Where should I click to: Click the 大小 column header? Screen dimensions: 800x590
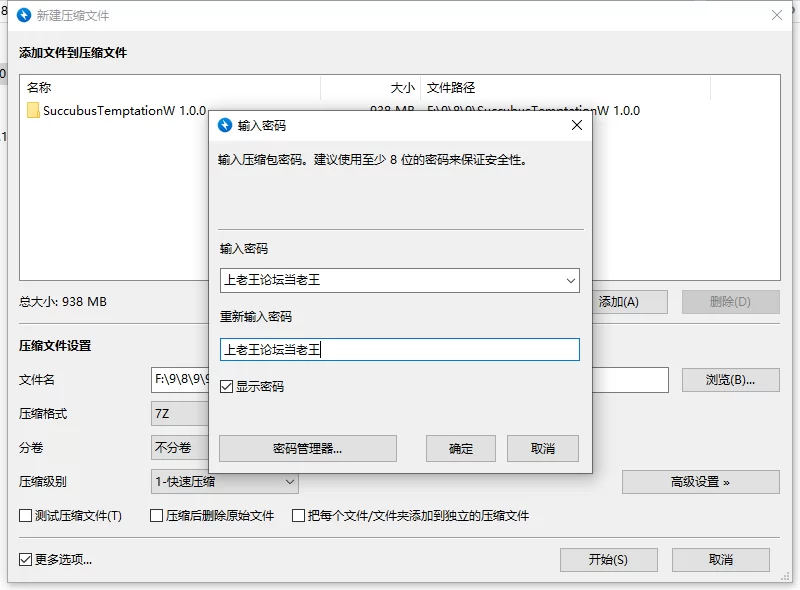coord(371,88)
